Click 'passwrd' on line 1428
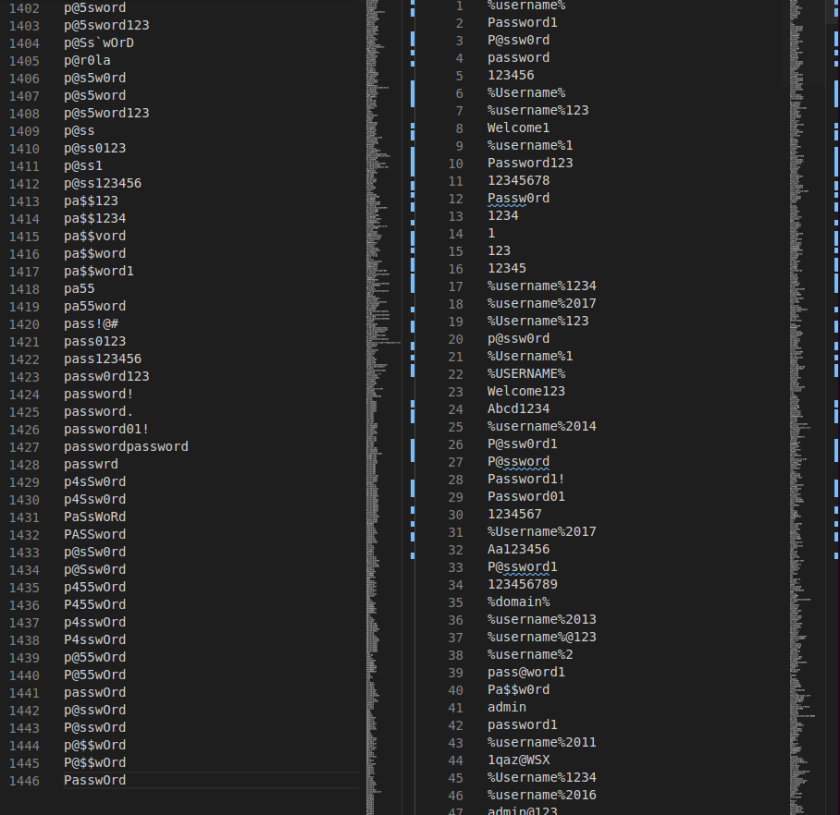This screenshot has width=840, height=815. point(91,465)
